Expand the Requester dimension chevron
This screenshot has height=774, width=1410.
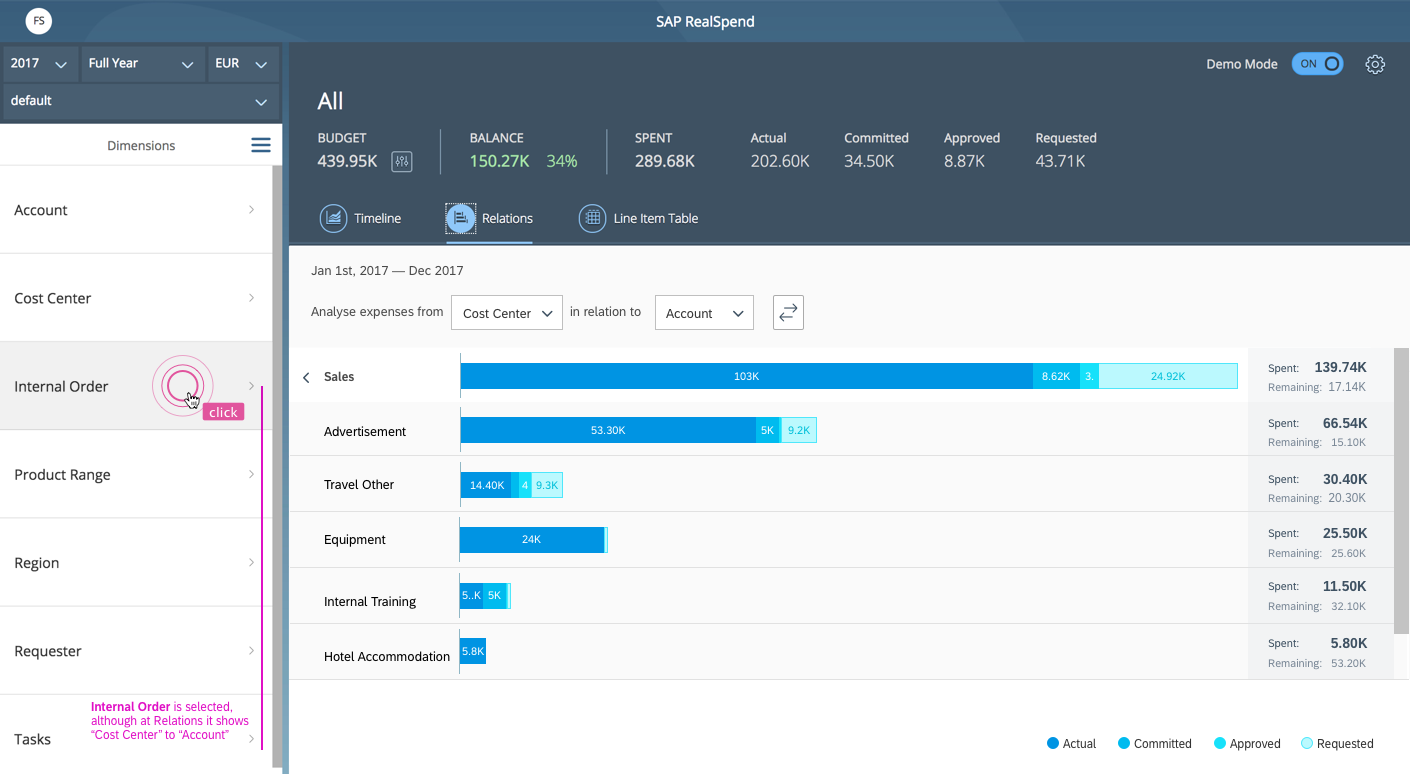[x=251, y=650]
